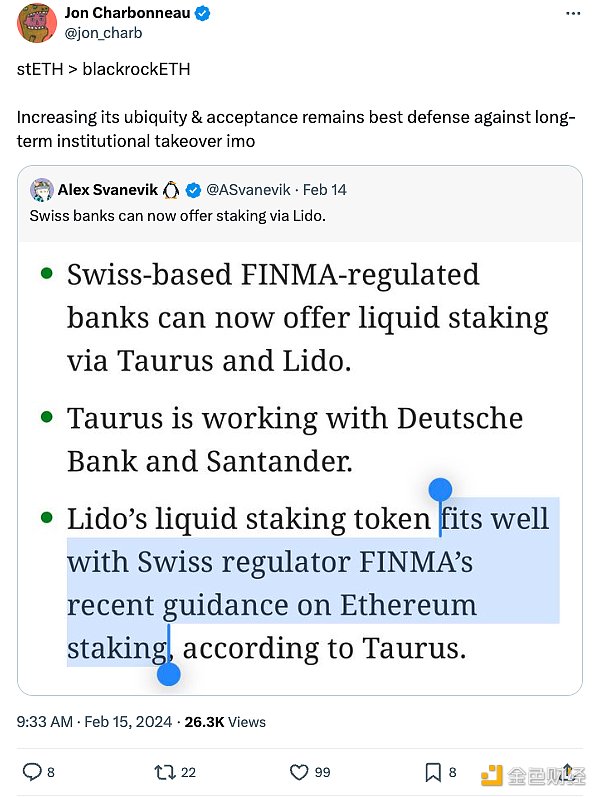597x797 pixels.
Task: Toggle the bookmark icon
Action: pyautogui.click(x=433, y=772)
